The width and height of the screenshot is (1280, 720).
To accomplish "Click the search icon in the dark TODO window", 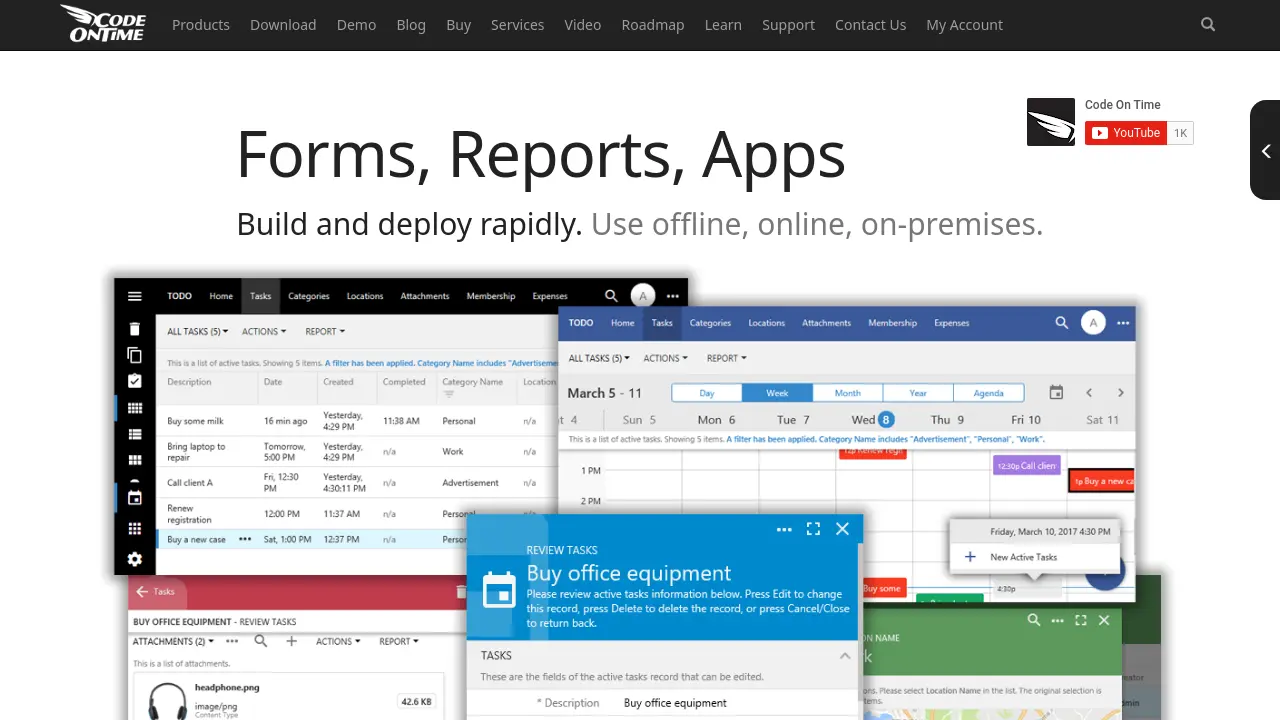I will (x=611, y=296).
